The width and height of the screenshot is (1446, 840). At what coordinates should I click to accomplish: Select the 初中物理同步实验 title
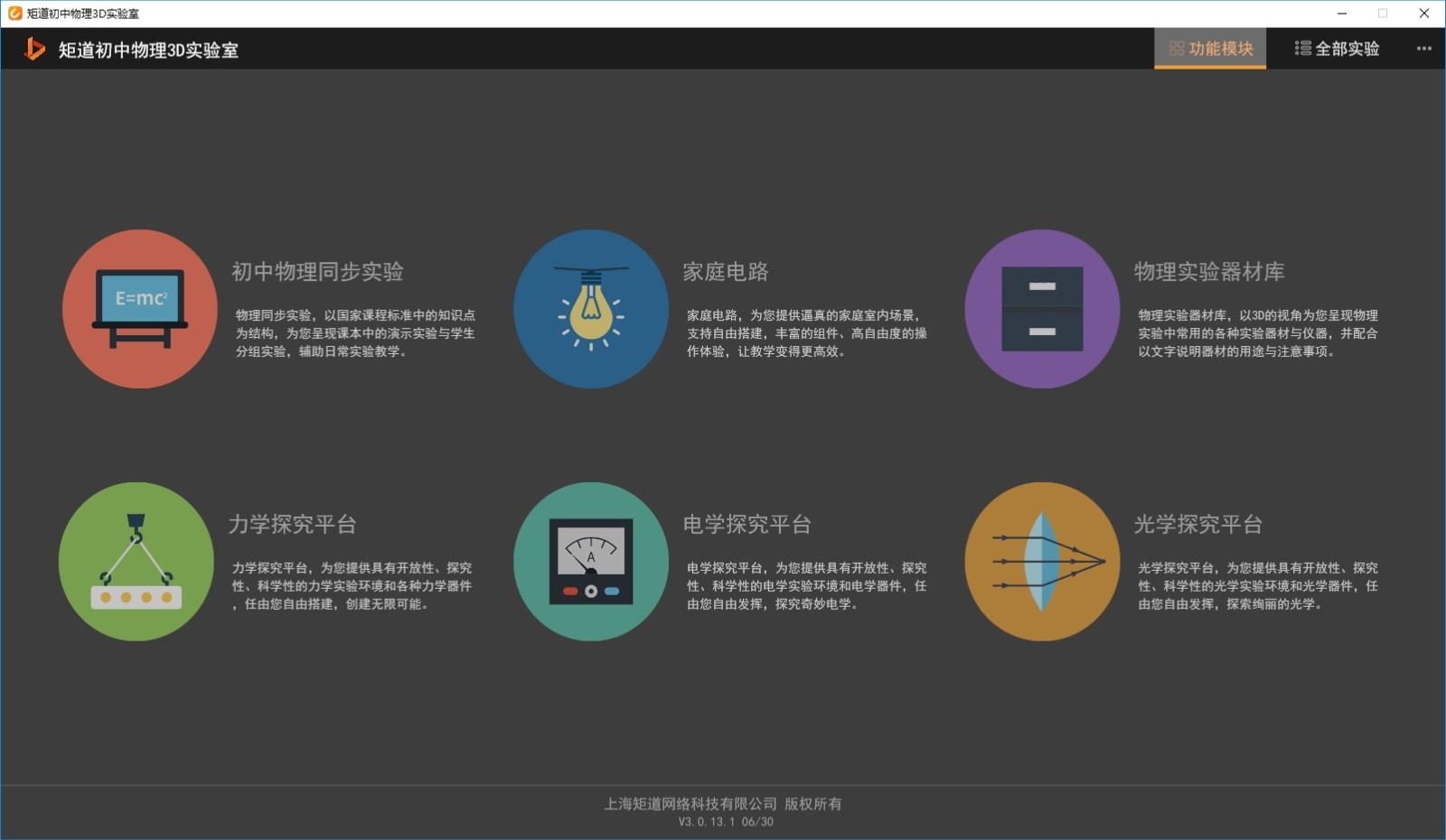tap(317, 271)
